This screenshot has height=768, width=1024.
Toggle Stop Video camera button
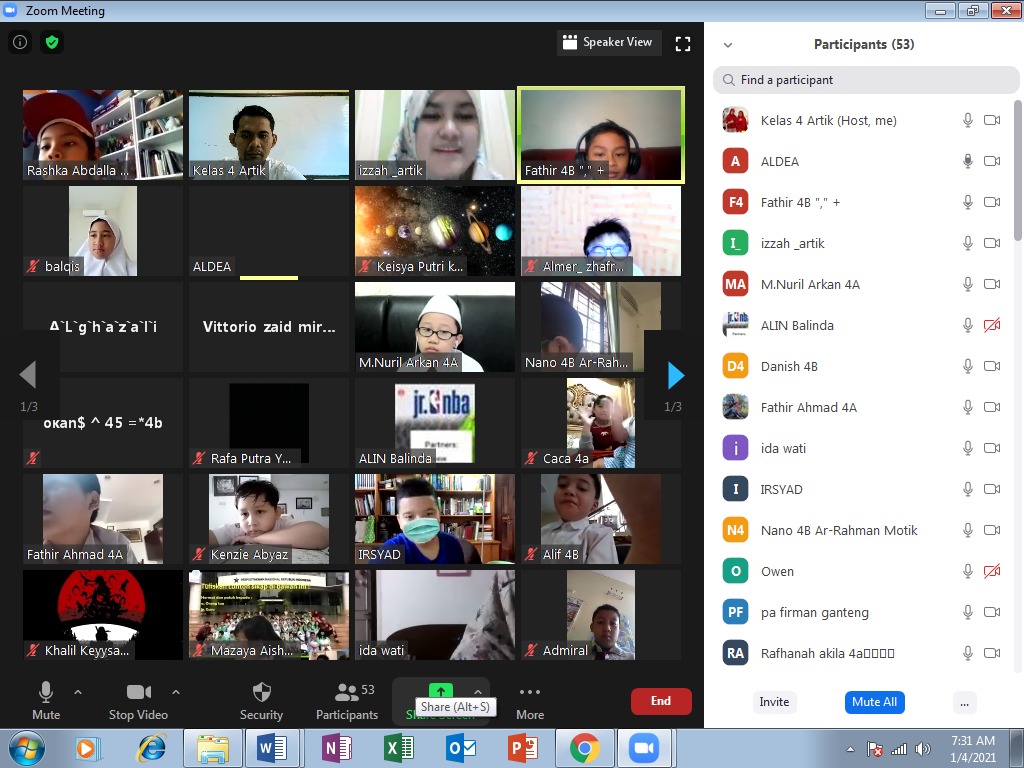138,692
